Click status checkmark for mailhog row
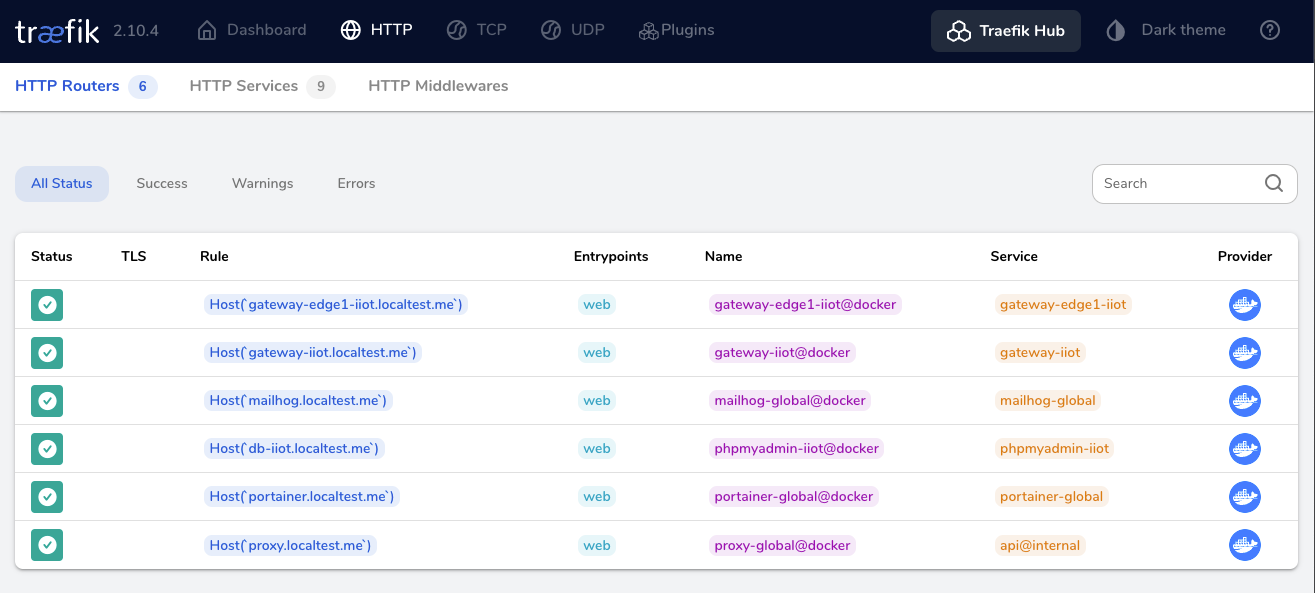The height and width of the screenshot is (593, 1315). 47,401
